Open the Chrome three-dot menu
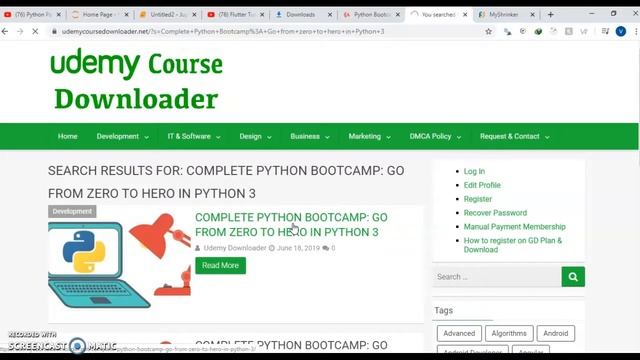Viewport: 640px width, 360px height. coord(636,31)
